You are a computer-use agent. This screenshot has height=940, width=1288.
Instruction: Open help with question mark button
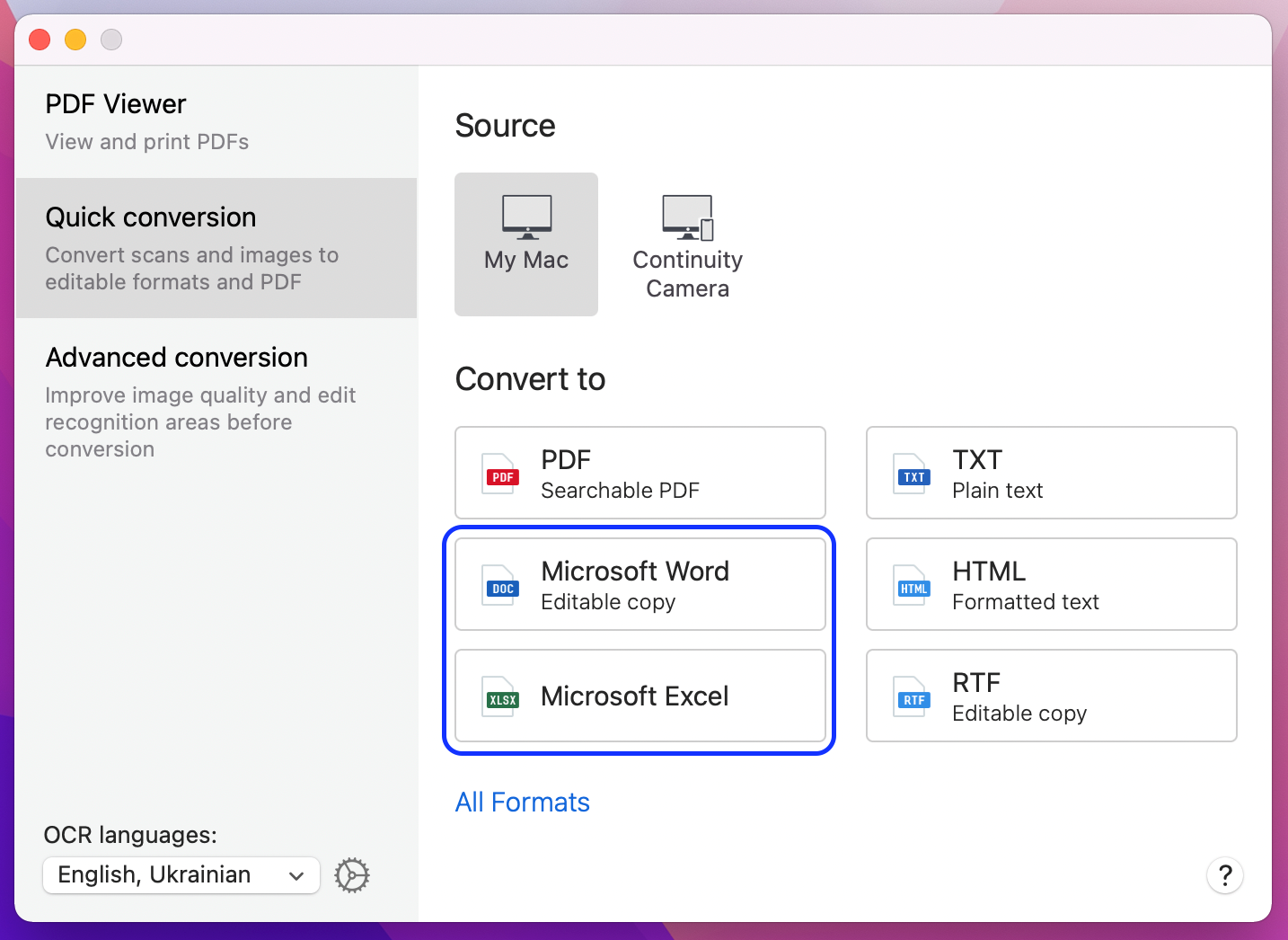click(1225, 875)
